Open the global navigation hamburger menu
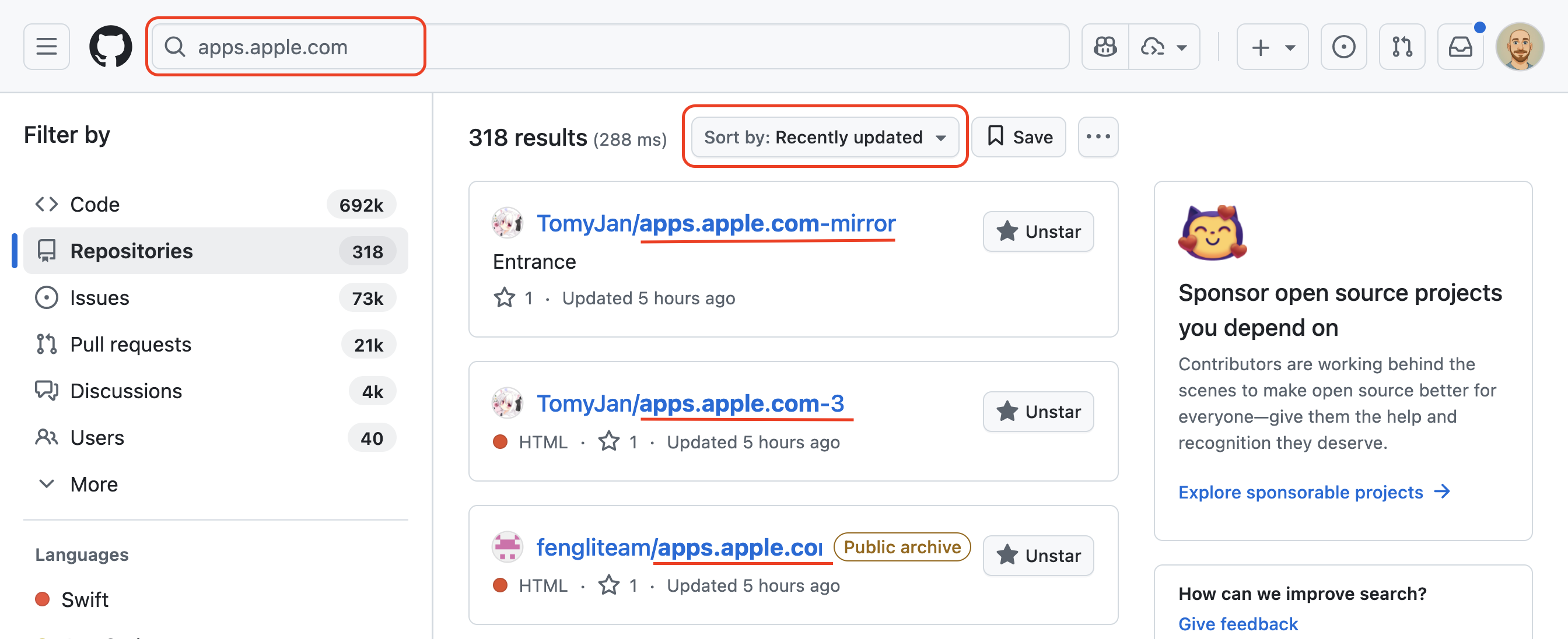1568x639 pixels. (x=46, y=45)
